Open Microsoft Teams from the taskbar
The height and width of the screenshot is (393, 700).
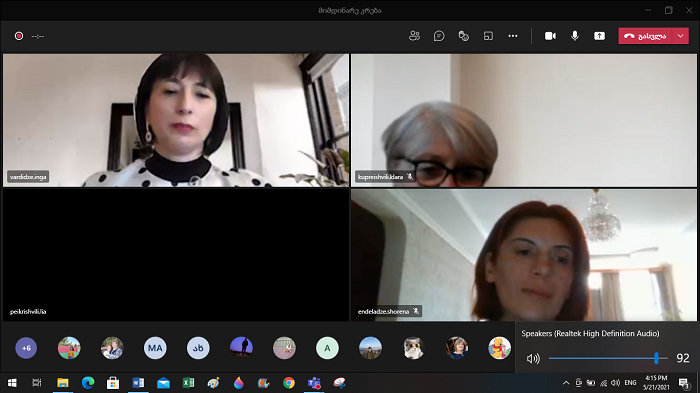click(314, 383)
